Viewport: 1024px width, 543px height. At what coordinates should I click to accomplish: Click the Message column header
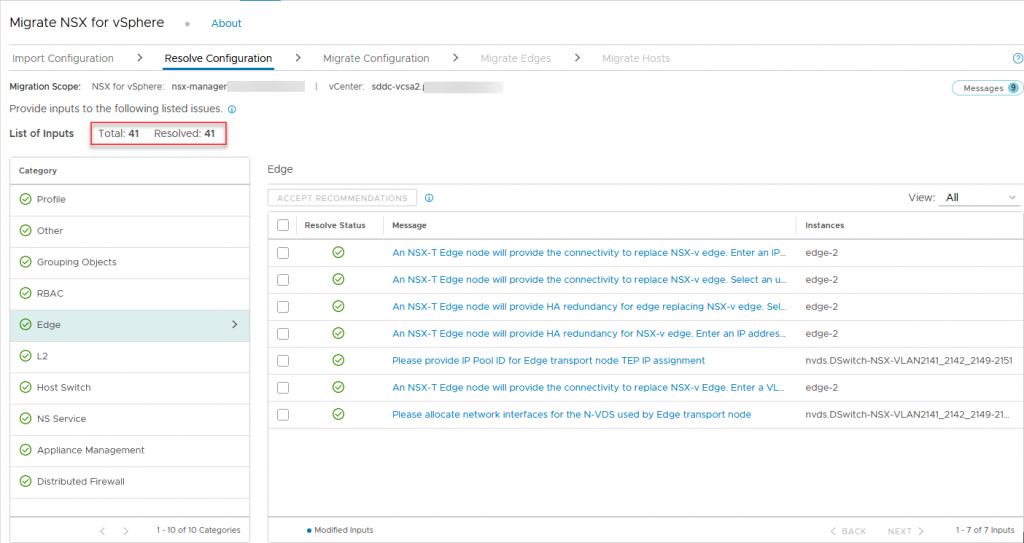[x=409, y=225]
